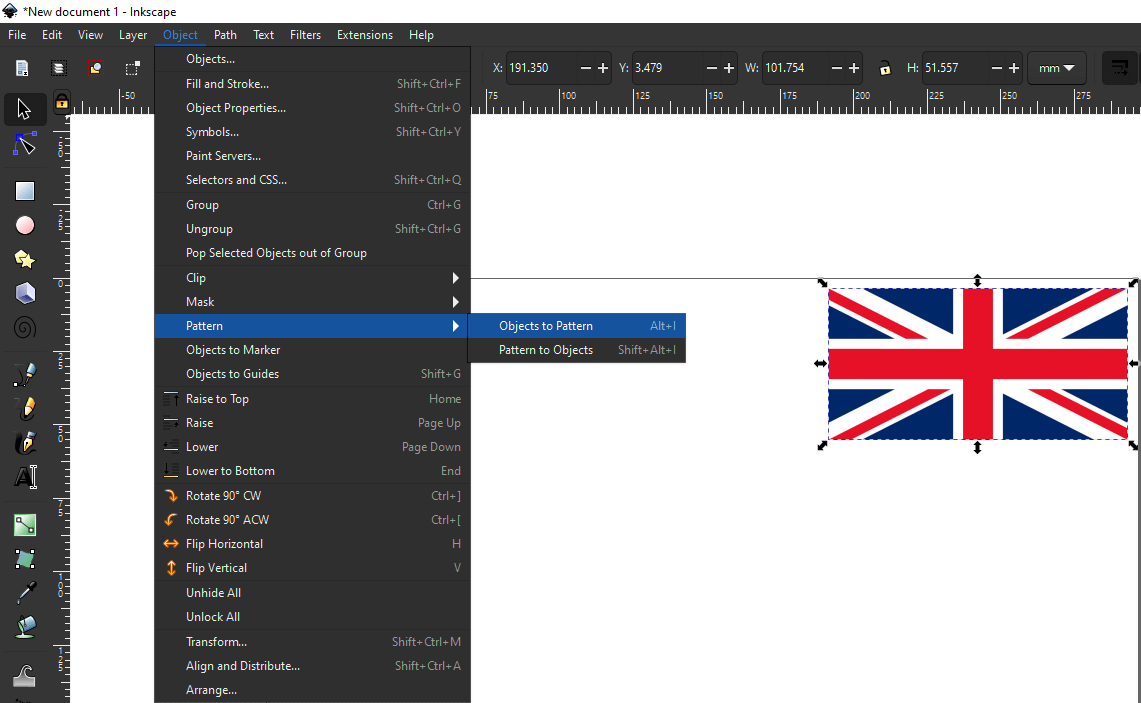Select the Text tool
1141x703 pixels.
pyautogui.click(x=25, y=477)
